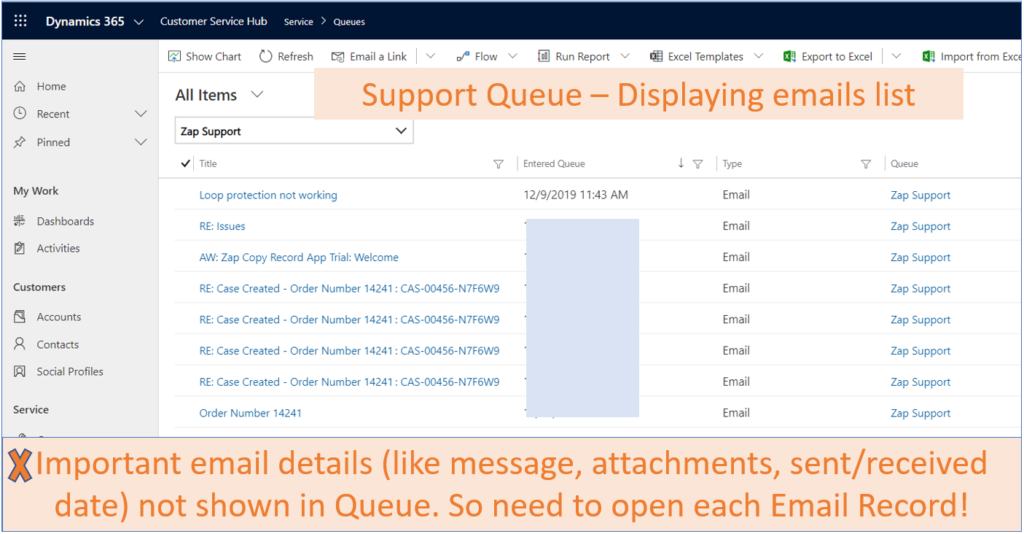
Task: Click the Queues breadcrumb
Action: pos(349,22)
